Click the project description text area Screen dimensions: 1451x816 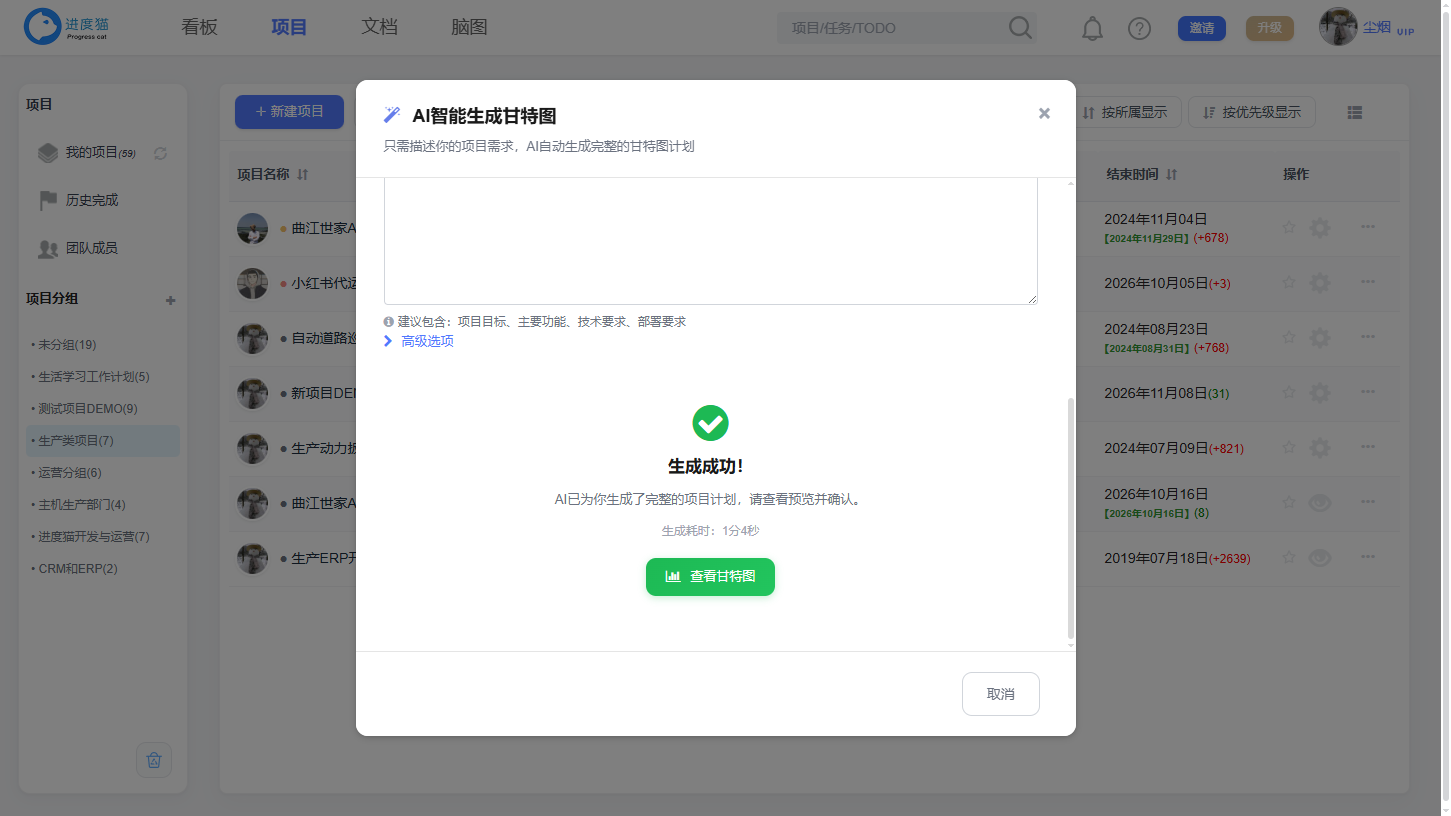tap(711, 241)
